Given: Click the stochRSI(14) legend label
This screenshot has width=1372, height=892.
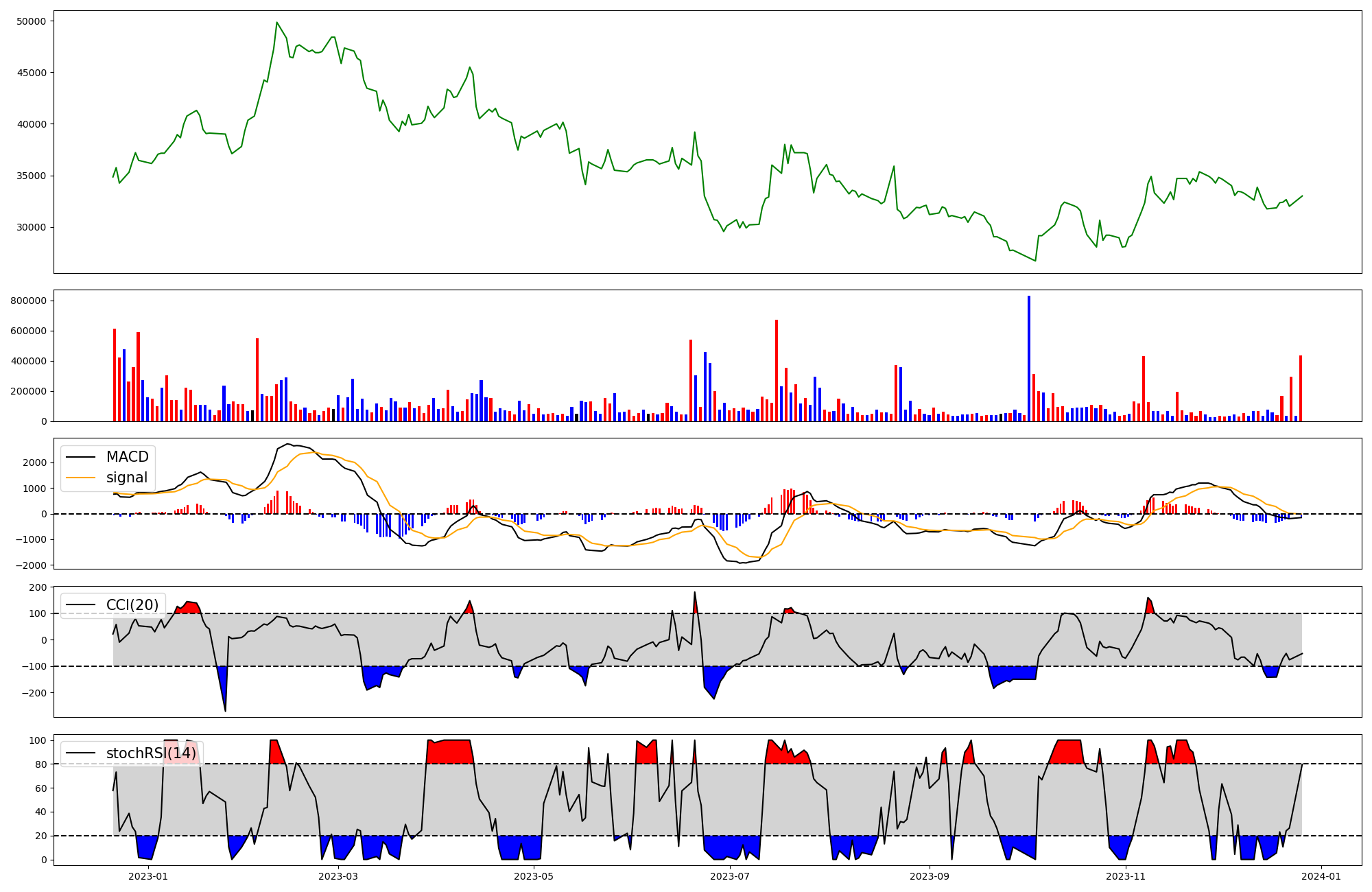Looking at the screenshot, I should click(x=151, y=753).
